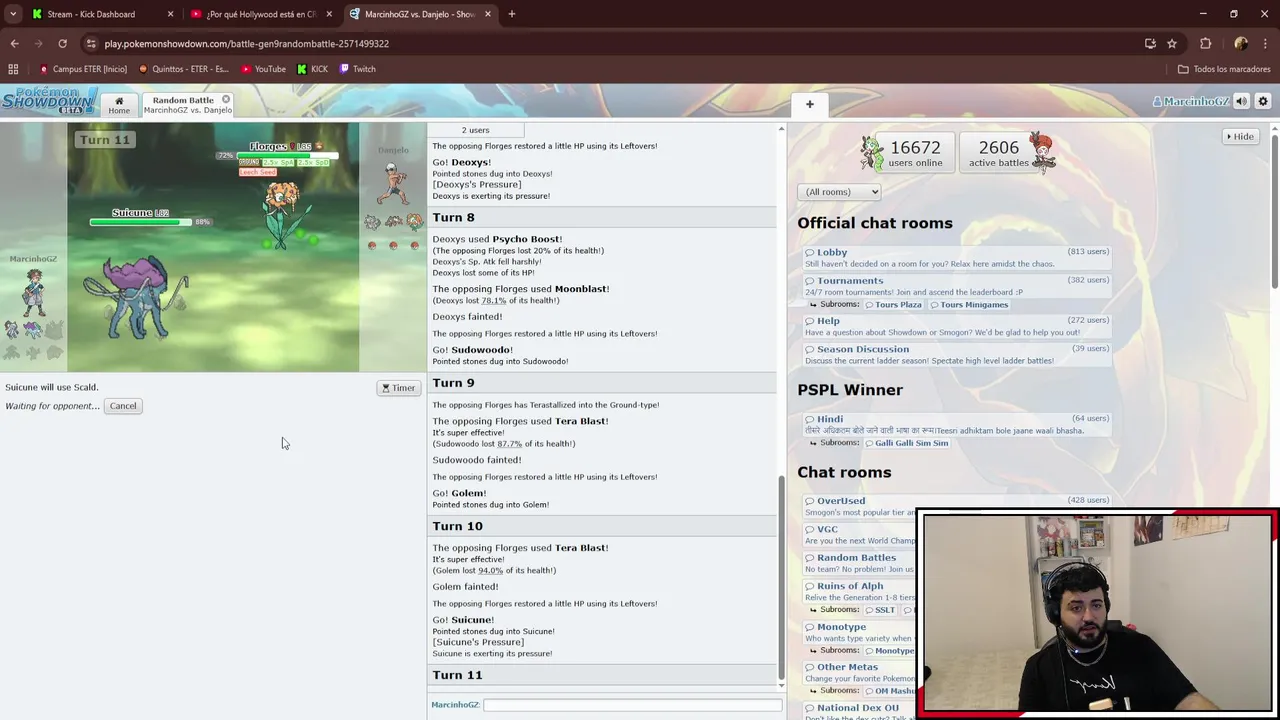Open the Twitch bookmark
Image resolution: width=1280 pixels, height=720 pixels.
coord(358,69)
